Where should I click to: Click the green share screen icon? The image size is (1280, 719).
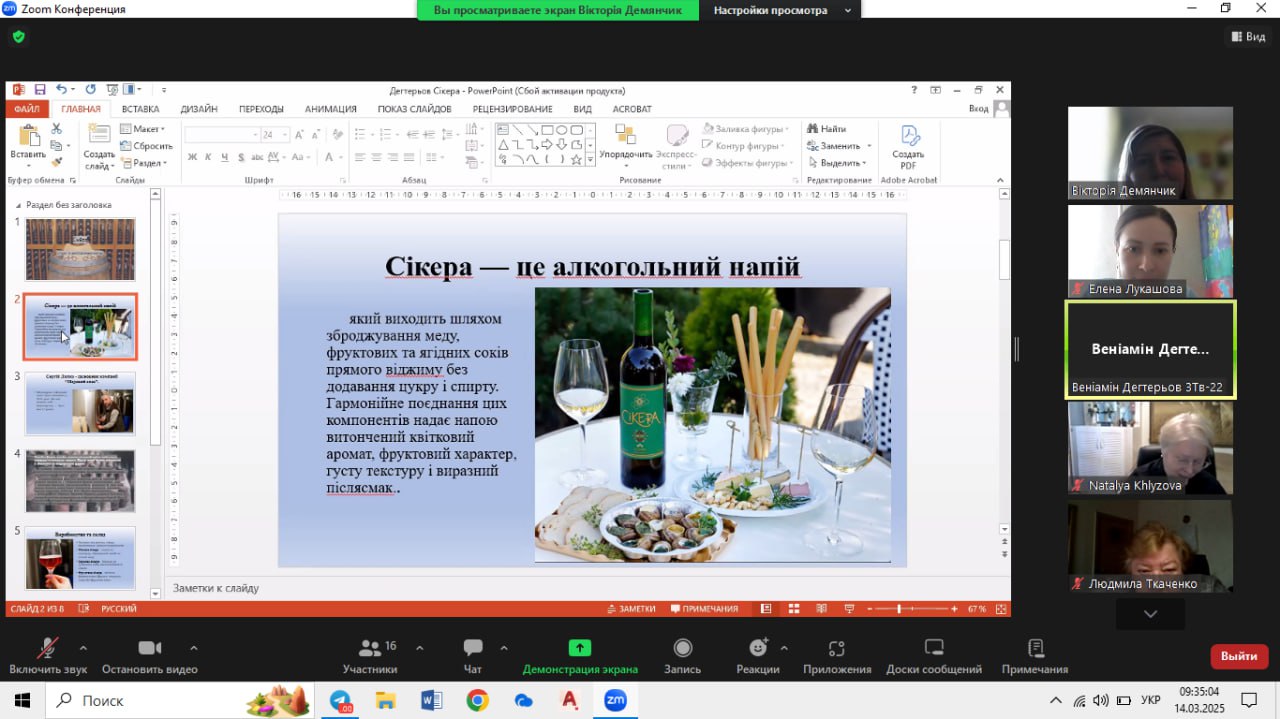(x=580, y=647)
